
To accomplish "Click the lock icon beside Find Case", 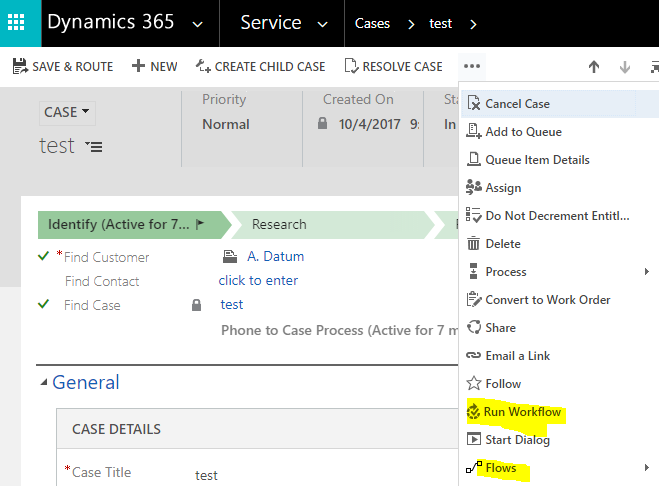I will pyautogui.click(x=196, y=305).
